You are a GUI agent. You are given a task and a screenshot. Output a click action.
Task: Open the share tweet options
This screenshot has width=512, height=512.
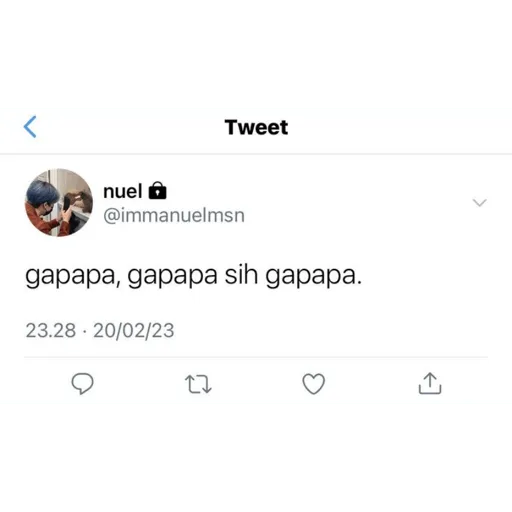pos(430,383)
